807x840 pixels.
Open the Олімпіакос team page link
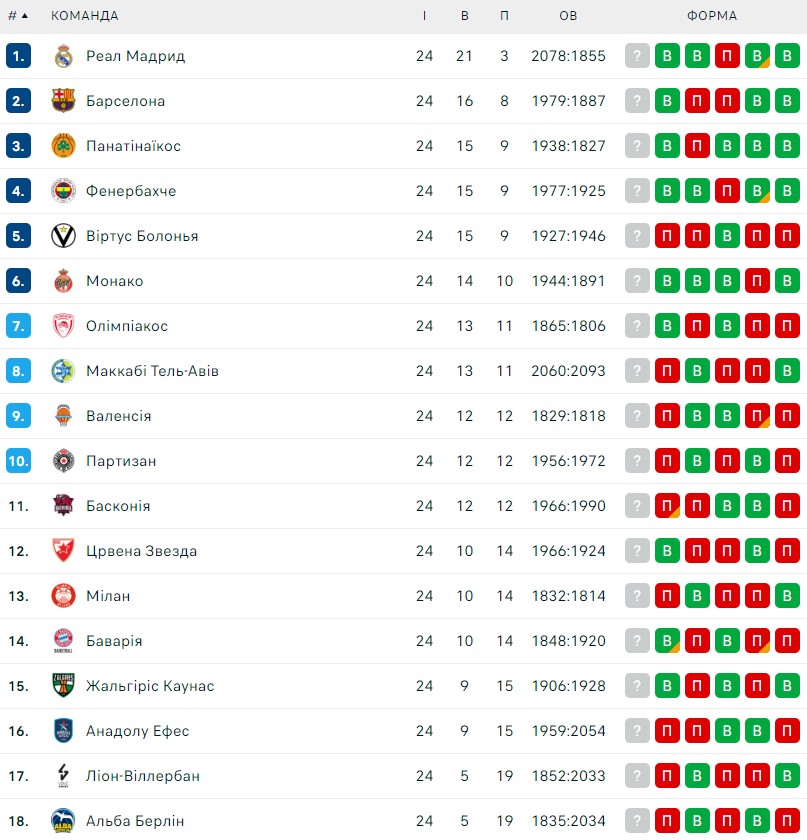pos(127,326)
